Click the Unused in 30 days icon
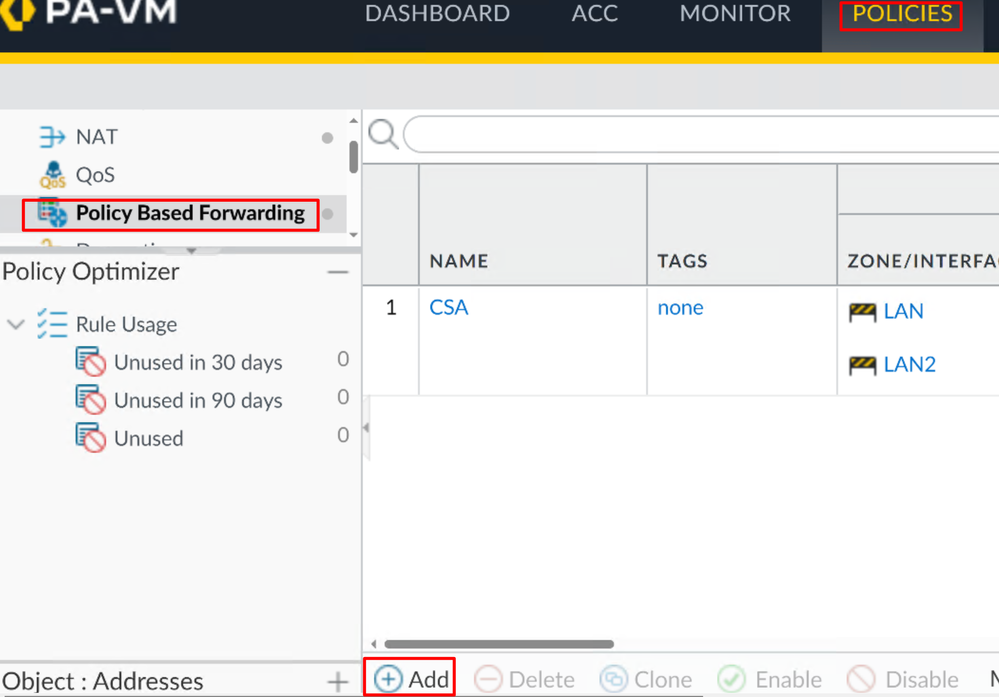999x697 pixels. click(x=90, y=361)
